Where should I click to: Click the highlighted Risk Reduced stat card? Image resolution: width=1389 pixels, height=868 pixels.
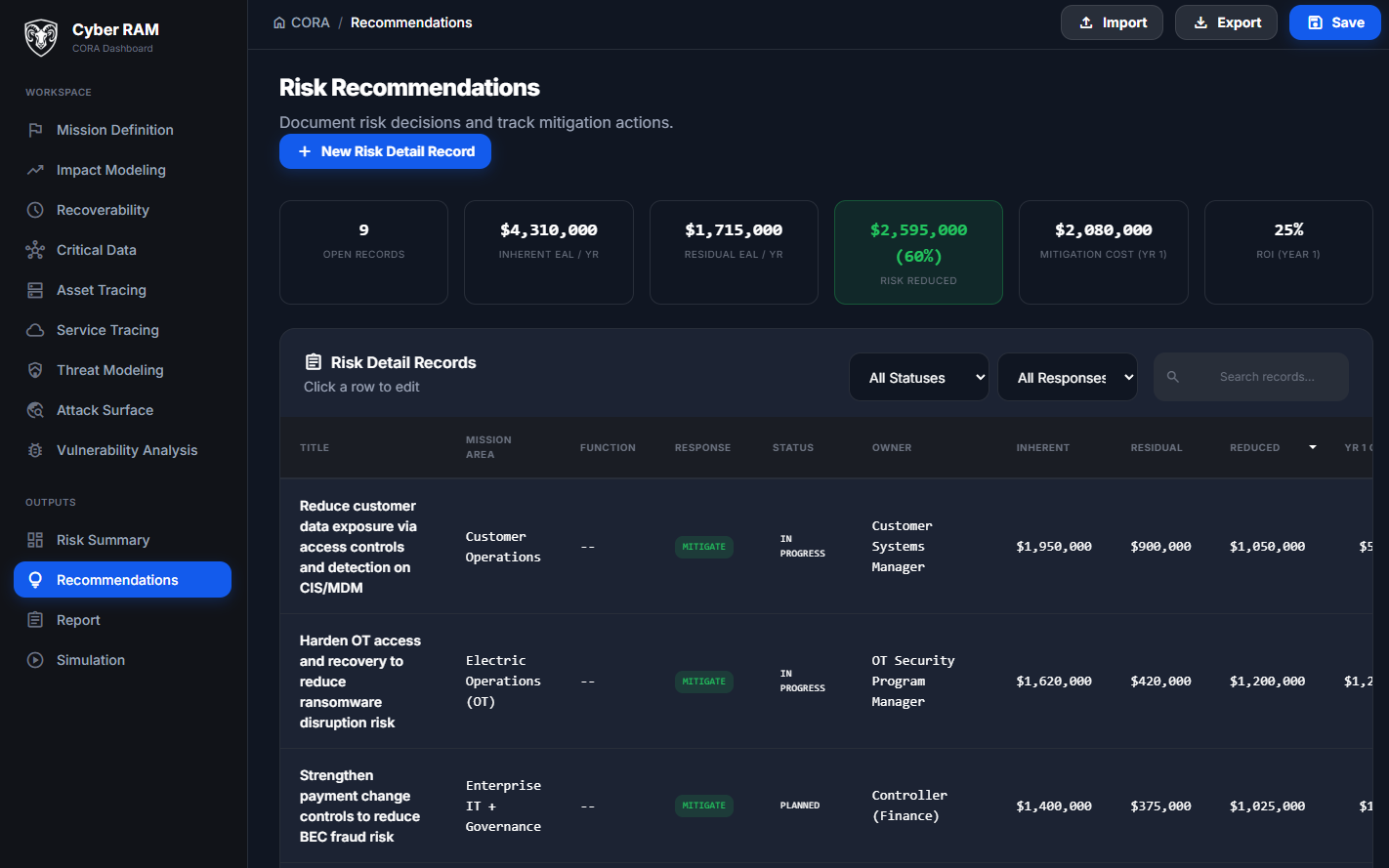[x=918, y=252]
